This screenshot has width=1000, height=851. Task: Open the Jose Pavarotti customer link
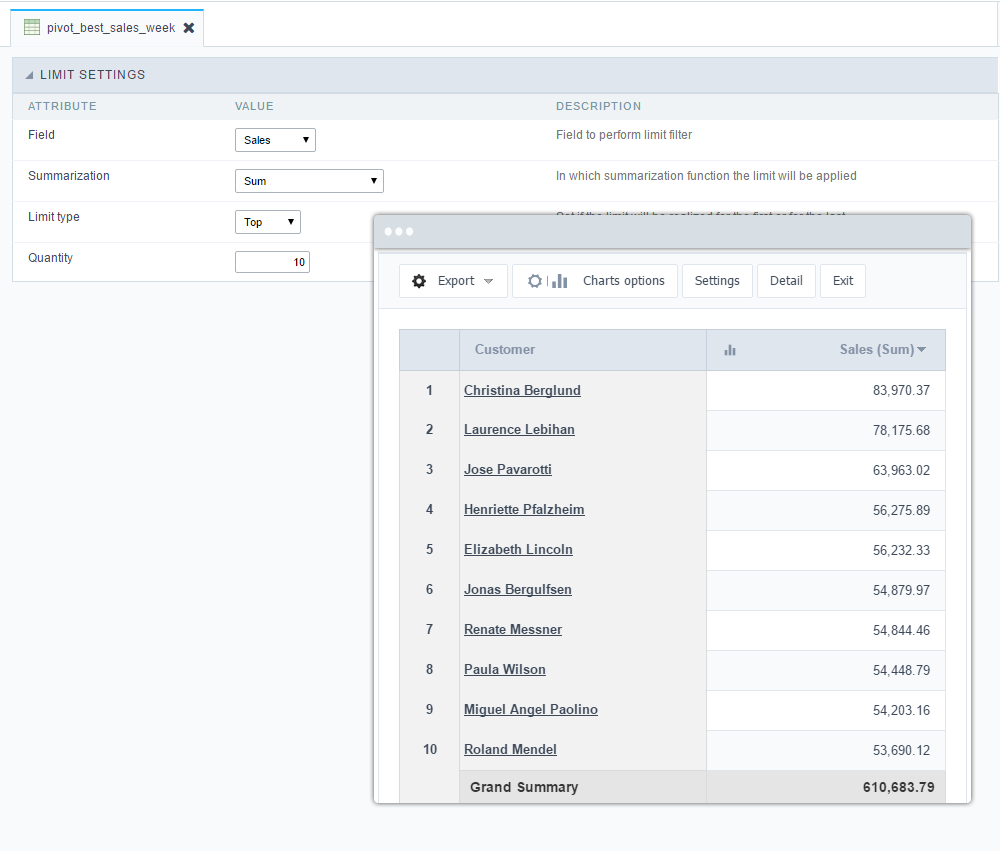pos(508,470)
